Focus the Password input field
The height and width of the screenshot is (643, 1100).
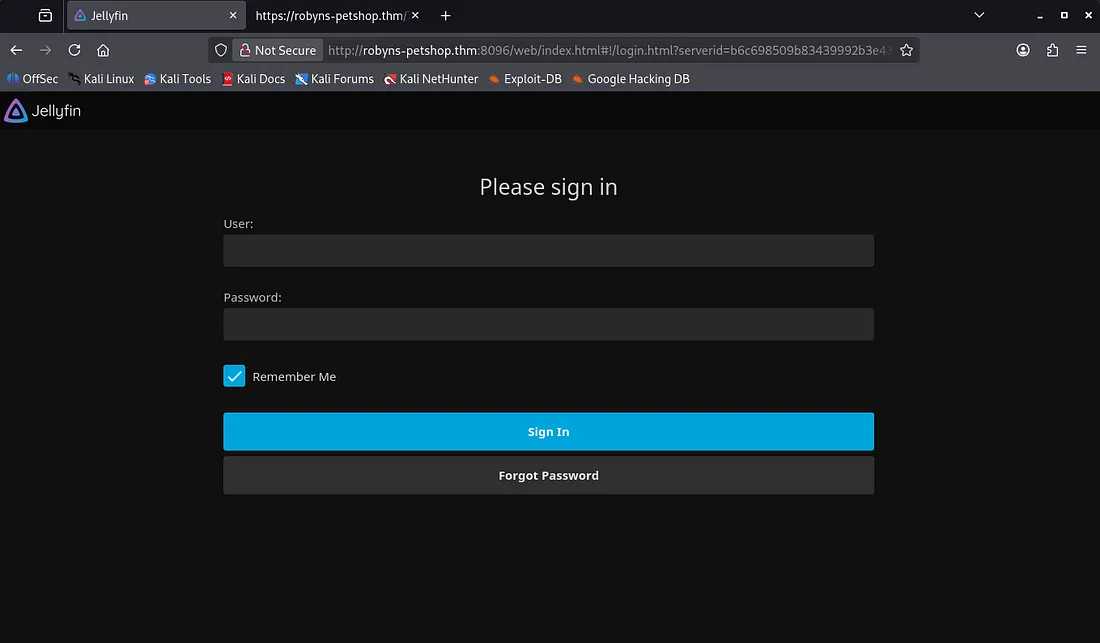tap(548, 324)
